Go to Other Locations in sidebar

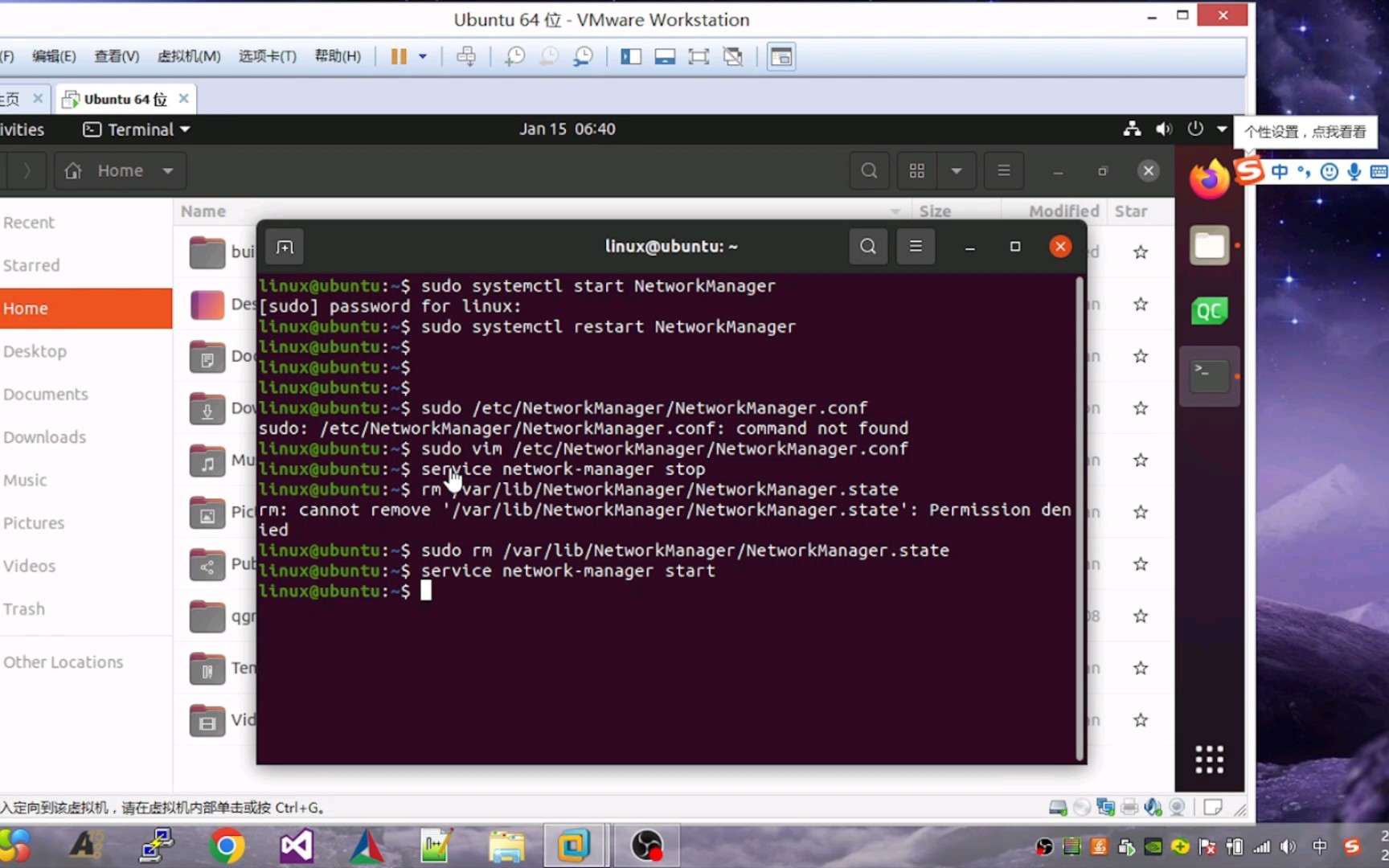point(64,662)
